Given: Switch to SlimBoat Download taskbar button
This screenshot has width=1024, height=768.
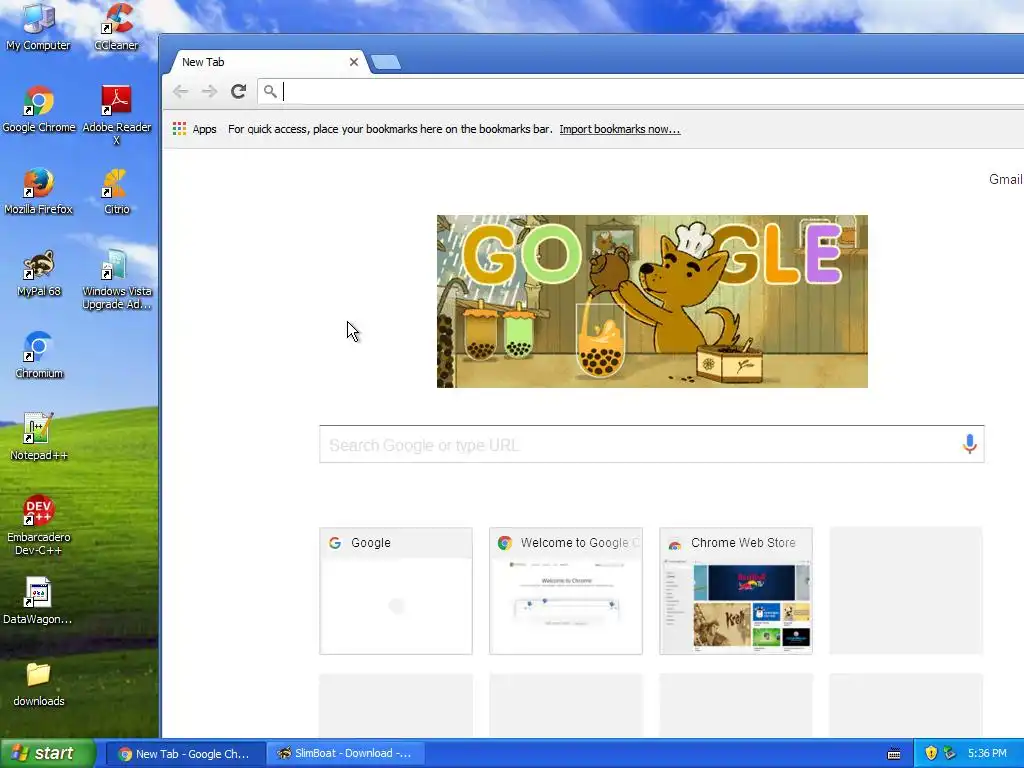Looking at the screenshot, I should point(346,754).
